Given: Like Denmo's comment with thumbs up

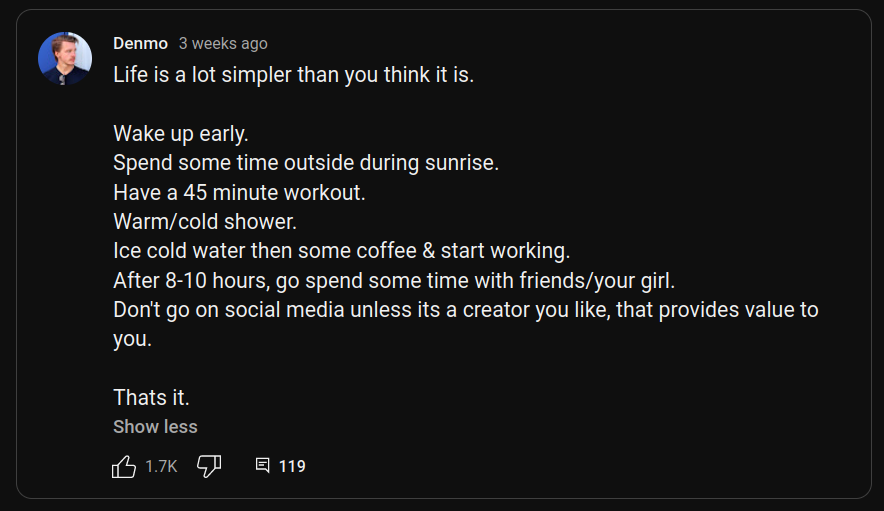Looking at the screenshot, I should coord(124,466).
